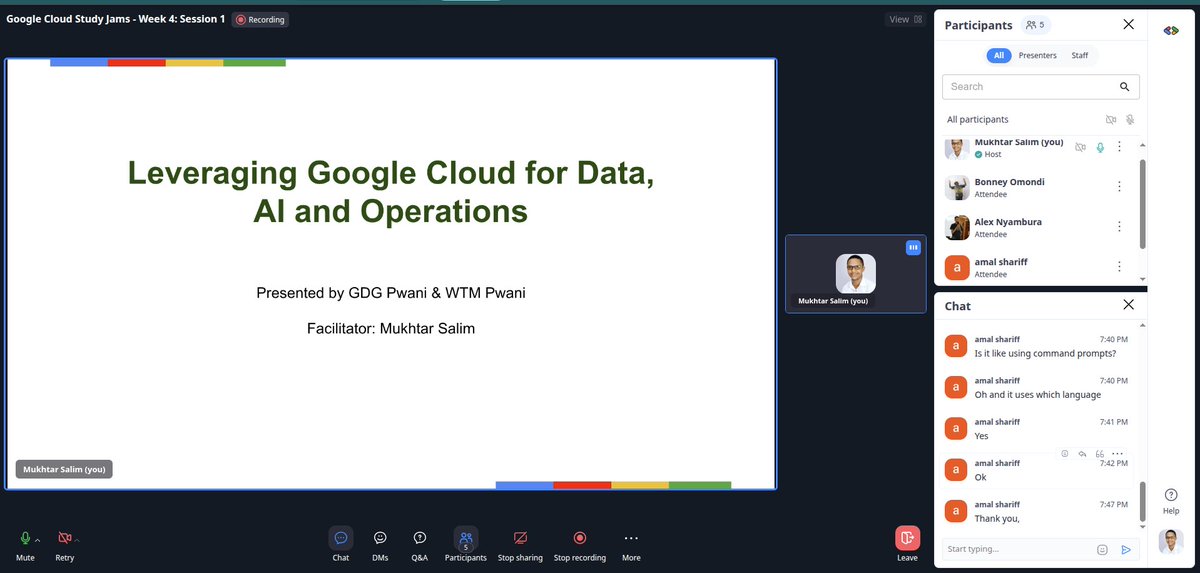This screenshot has height=573, width=1200.
Task: Retry the camera in bottom toolbar
Action: [64, 538]
